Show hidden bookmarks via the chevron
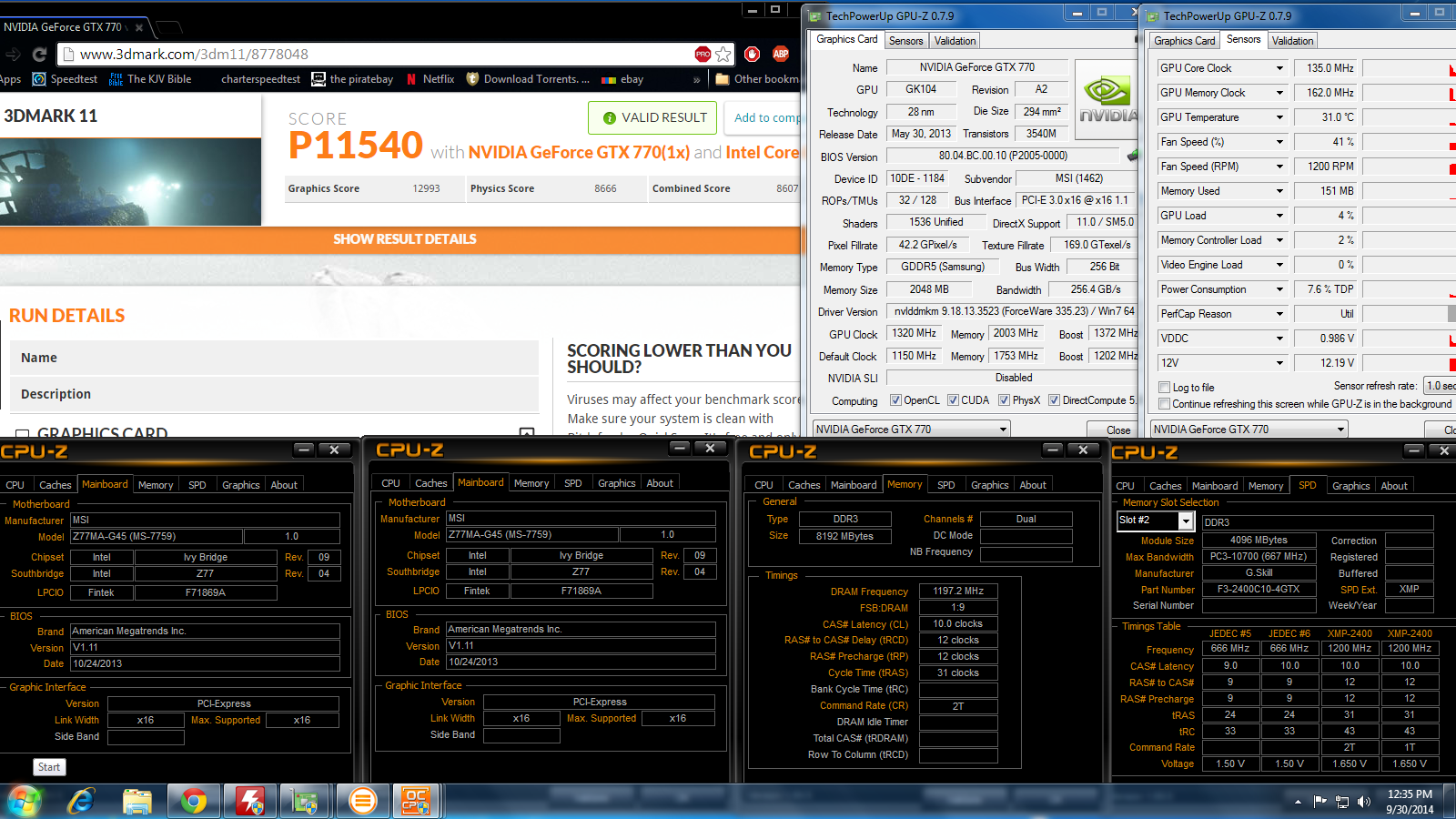This screenshot has height=819, width=1456. pyautogui.click(x=697, y=79)
